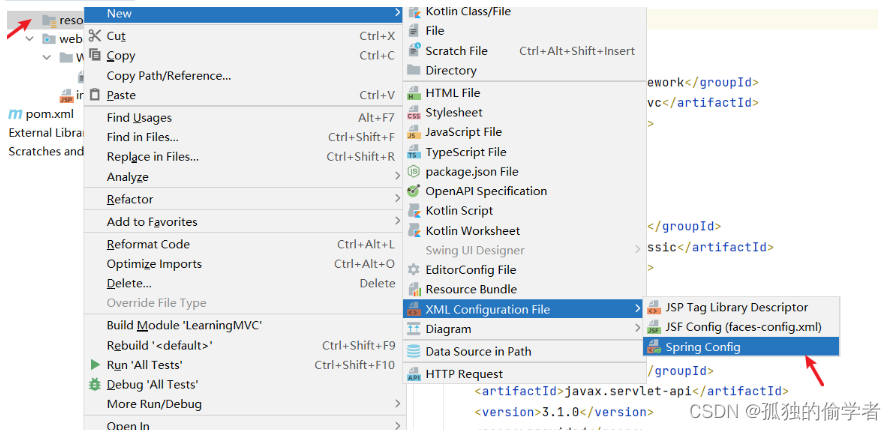Click the Debug bug icon

95,384
